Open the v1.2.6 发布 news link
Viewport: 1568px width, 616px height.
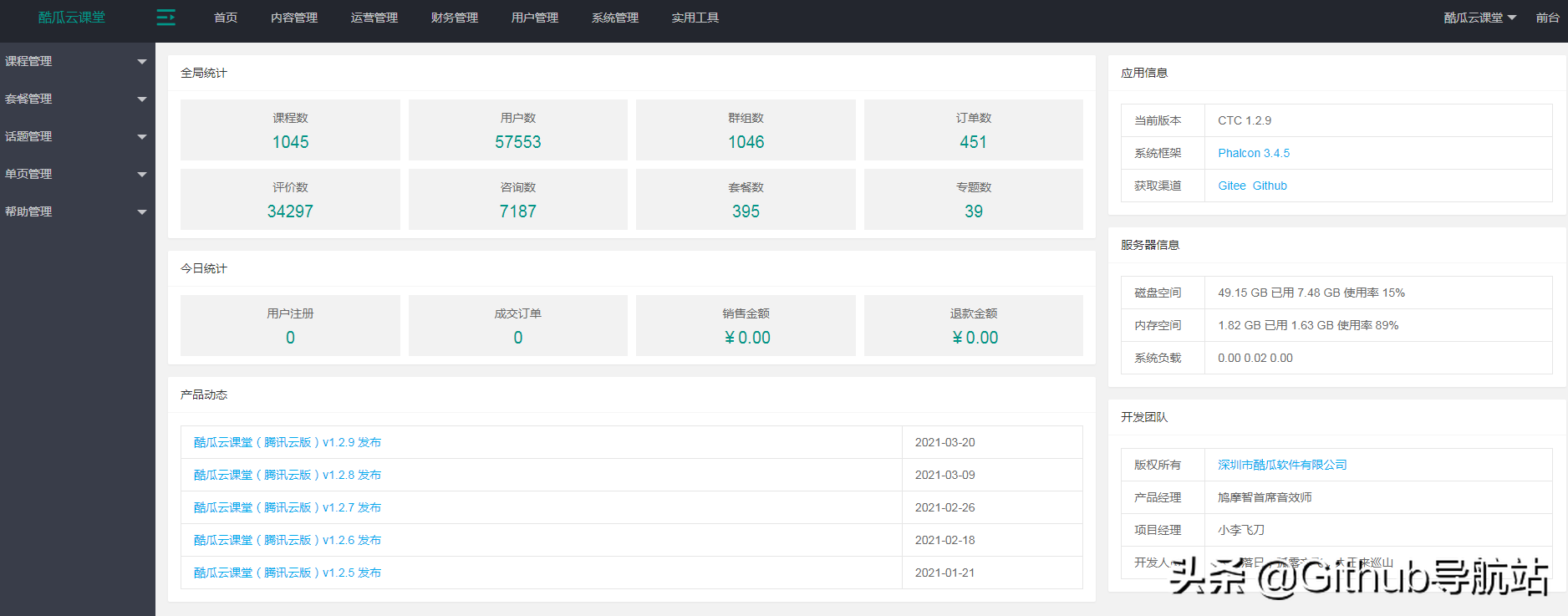pos(288,540)
